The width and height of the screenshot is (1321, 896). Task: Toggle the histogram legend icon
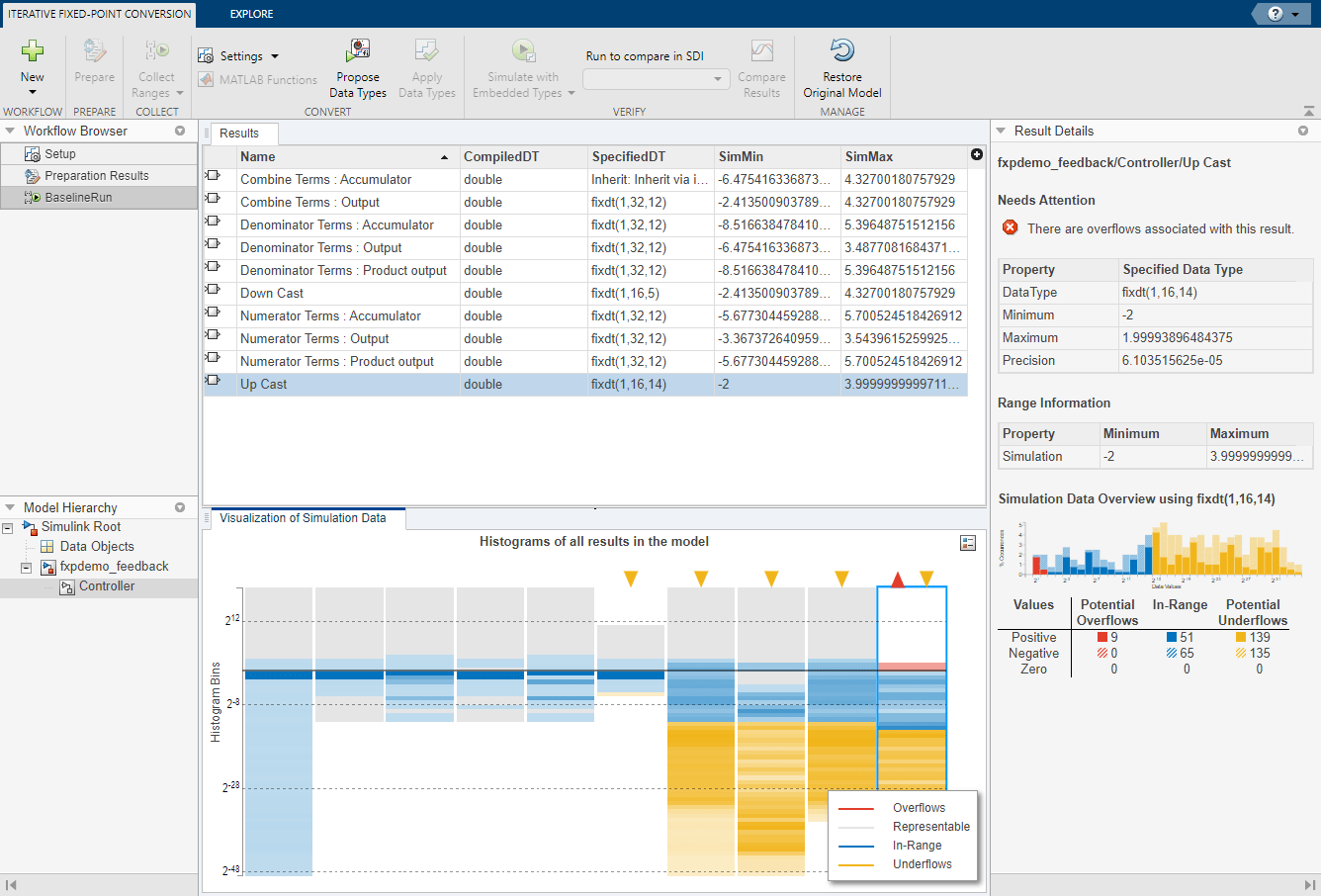click(968, 543)
